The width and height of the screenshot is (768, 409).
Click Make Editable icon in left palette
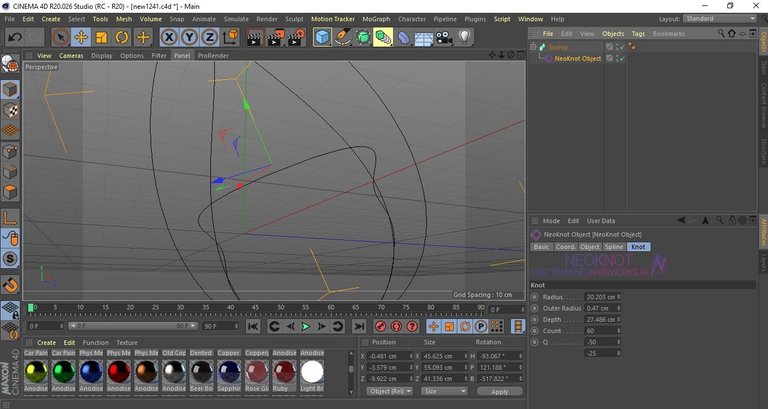coord(10,65)
